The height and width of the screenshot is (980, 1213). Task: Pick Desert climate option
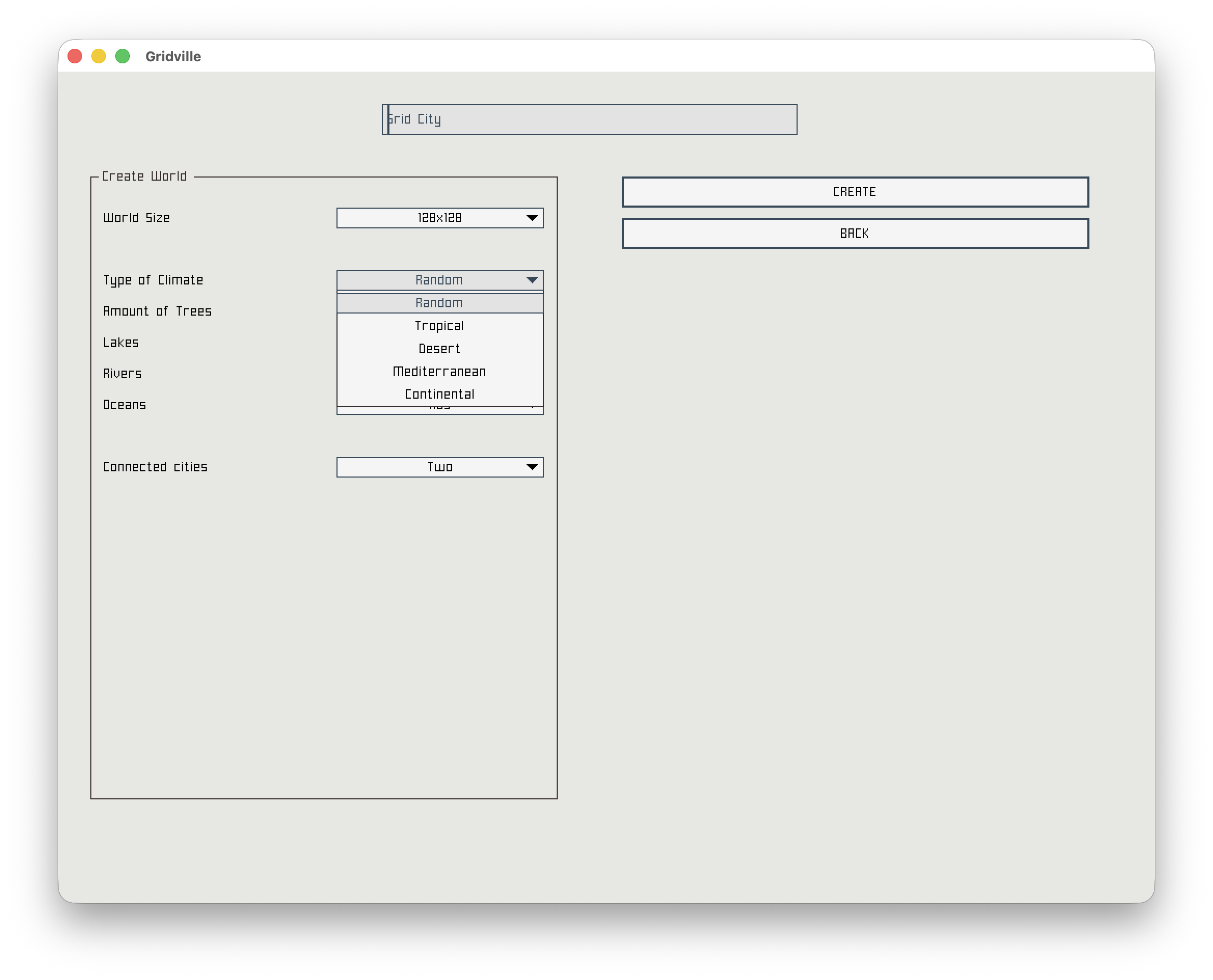click(x=440, y=349)
